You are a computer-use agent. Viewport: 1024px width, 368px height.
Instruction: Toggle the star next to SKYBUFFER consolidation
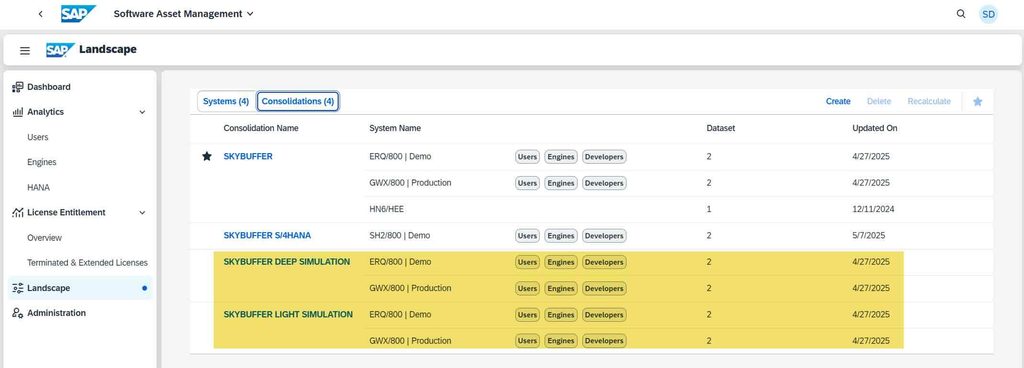tap(207, 157)
